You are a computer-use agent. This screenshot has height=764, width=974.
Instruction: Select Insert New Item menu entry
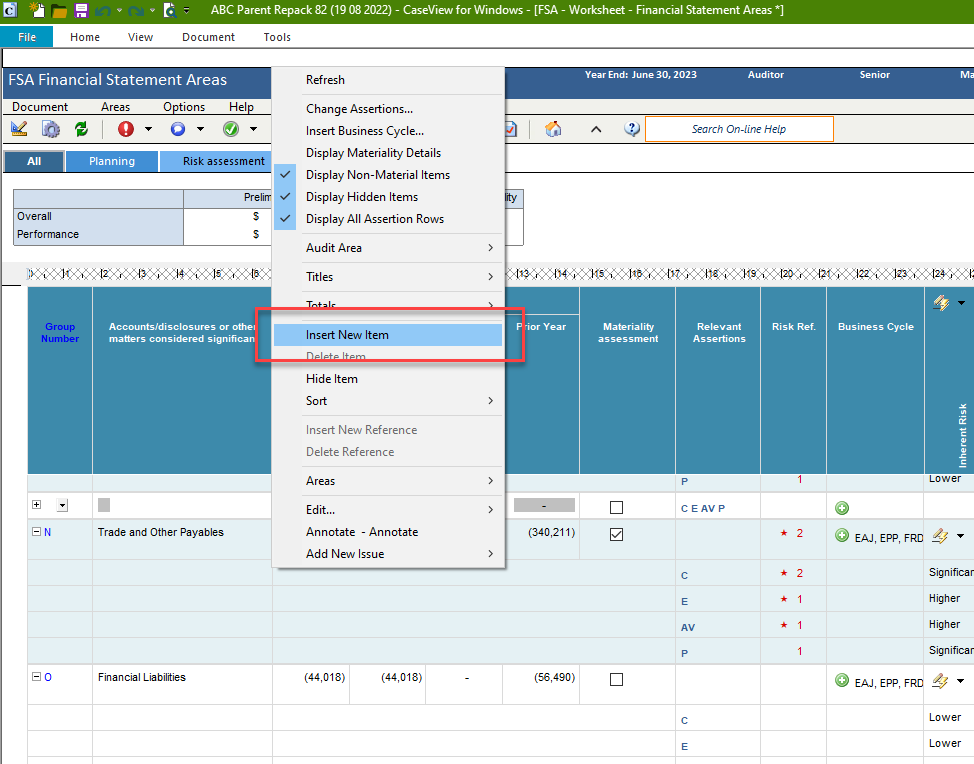pyautogui.click(x=388, y=335)
